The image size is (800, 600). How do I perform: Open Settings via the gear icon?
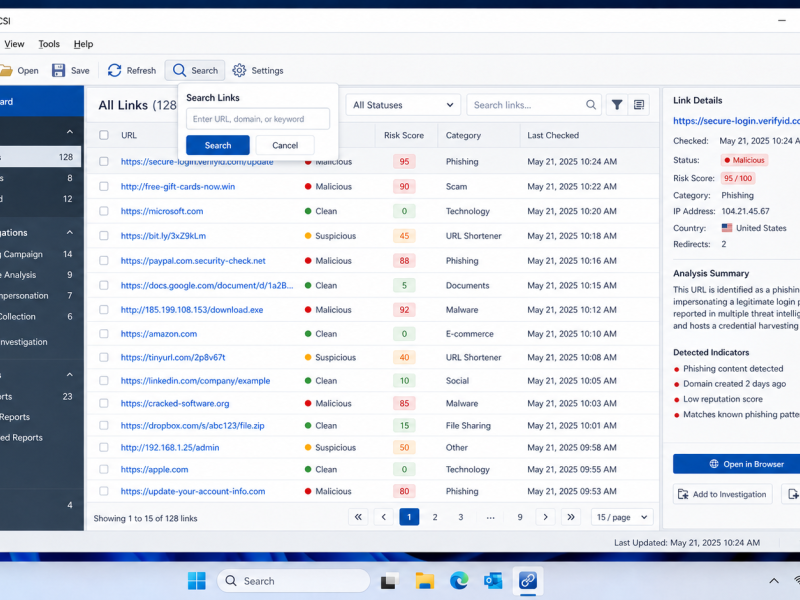point(239,70)
